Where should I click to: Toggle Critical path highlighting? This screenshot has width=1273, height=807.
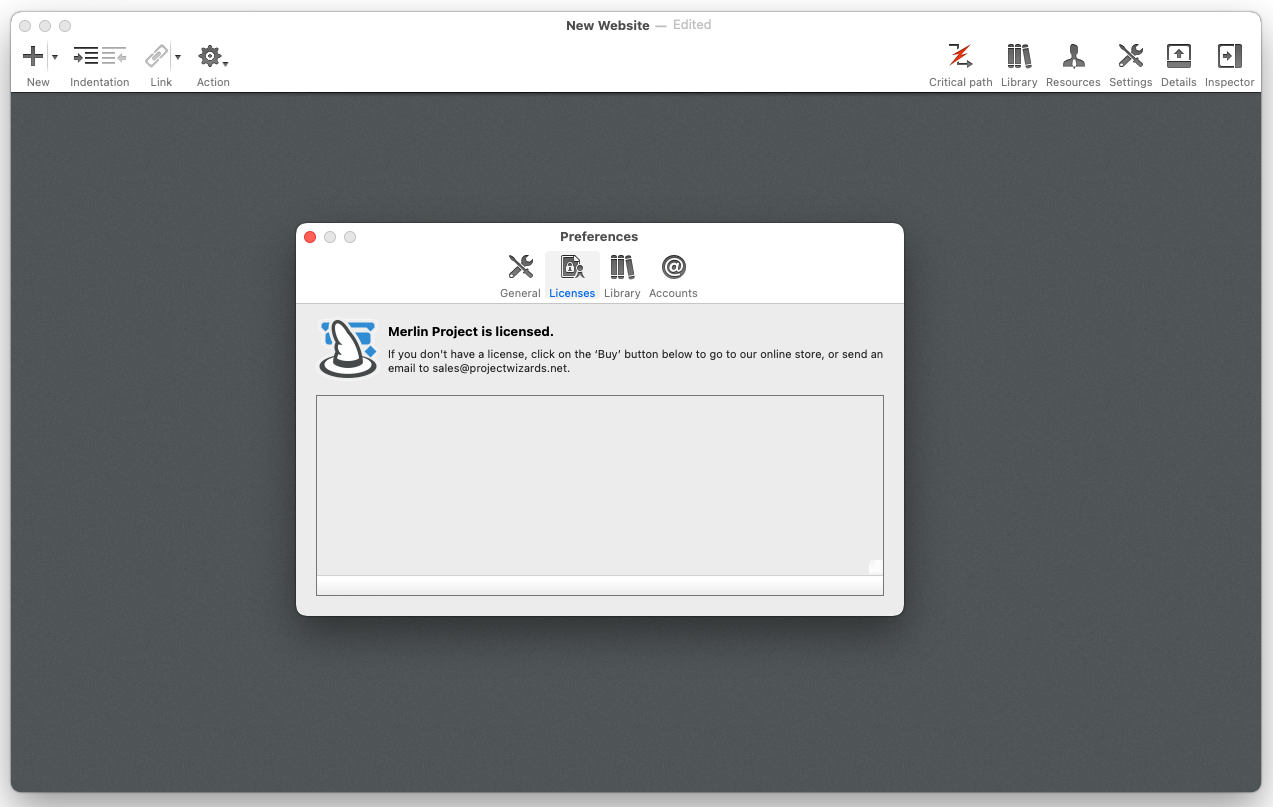pyautogui.click(x=960, y=57)
